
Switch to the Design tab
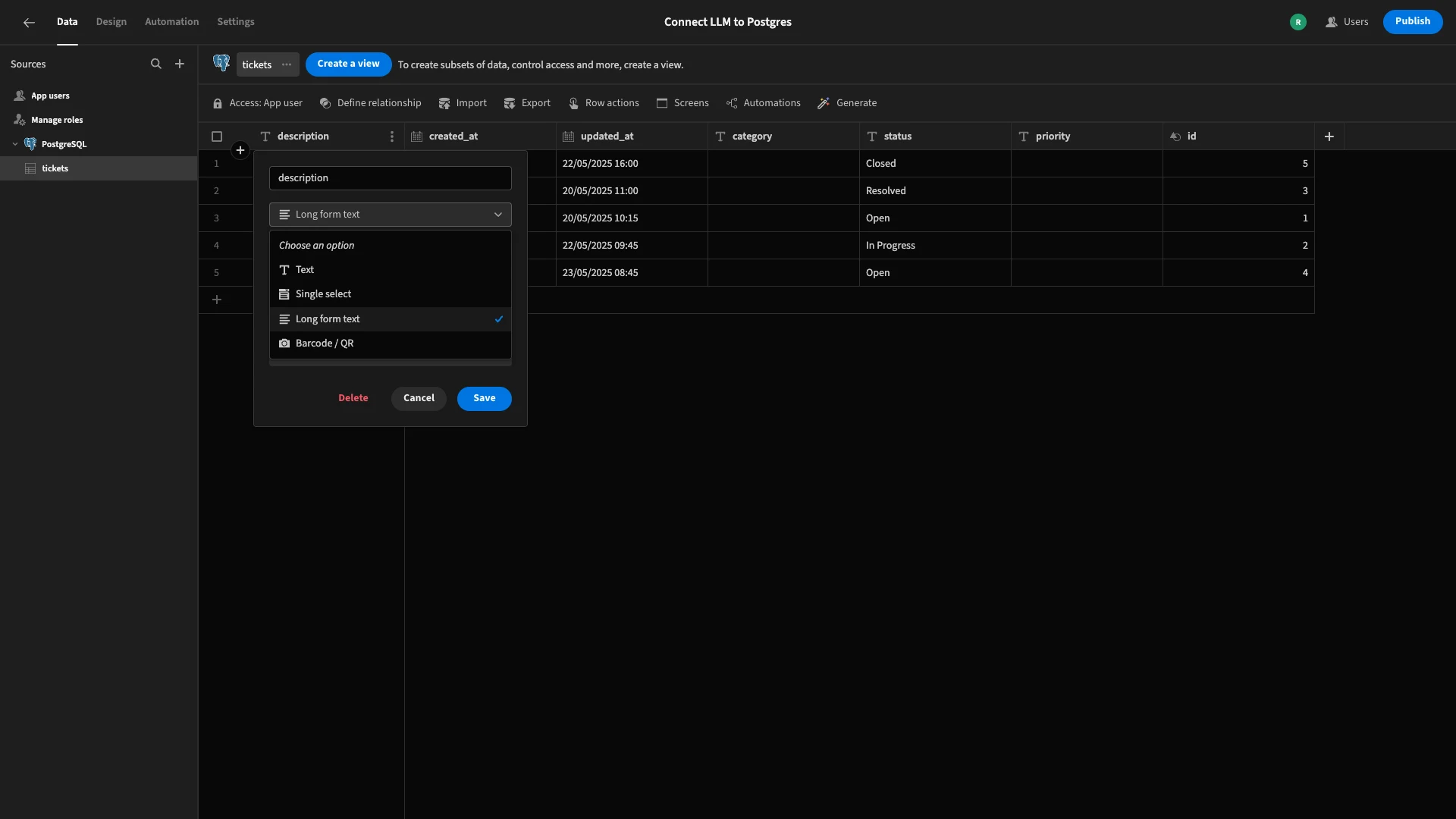[111, 22]
